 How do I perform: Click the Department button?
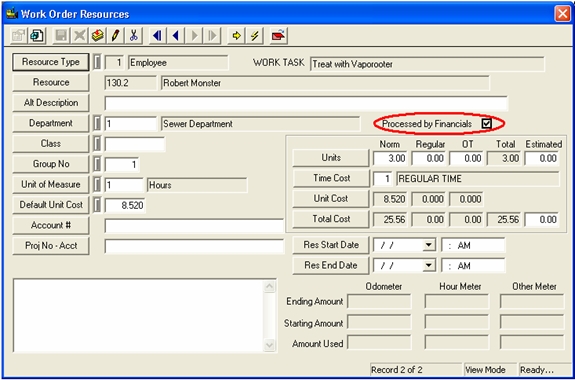51,124
